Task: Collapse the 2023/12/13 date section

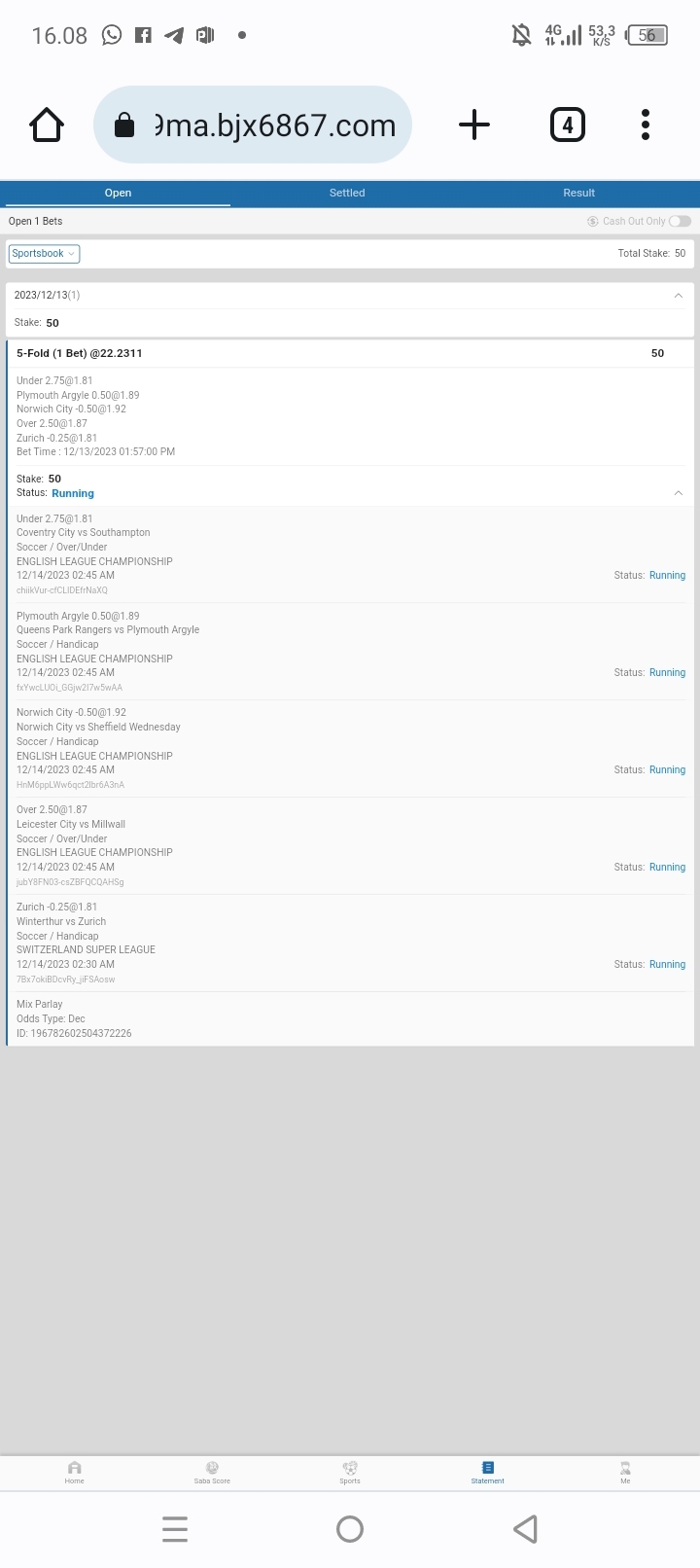Action: point(678,296)
